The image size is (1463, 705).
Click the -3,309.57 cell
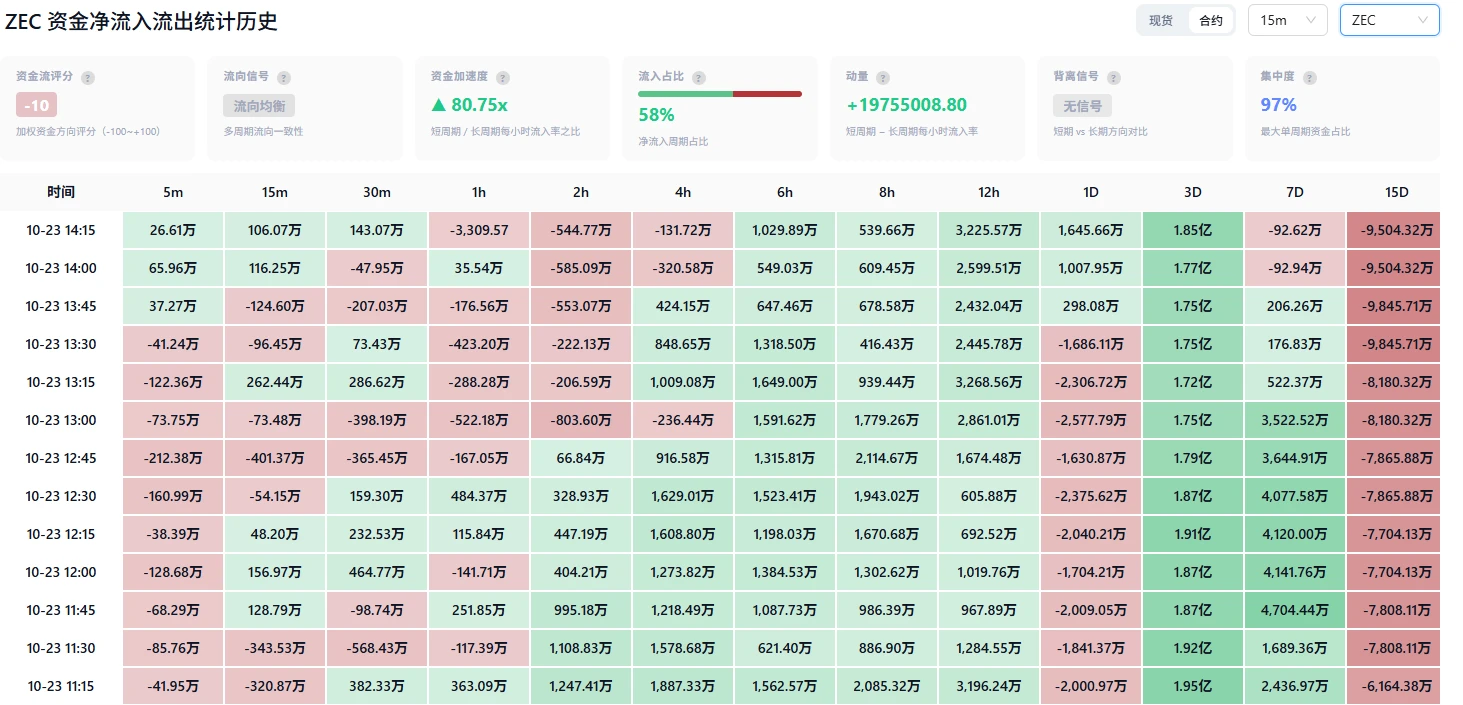click(479, 230)
